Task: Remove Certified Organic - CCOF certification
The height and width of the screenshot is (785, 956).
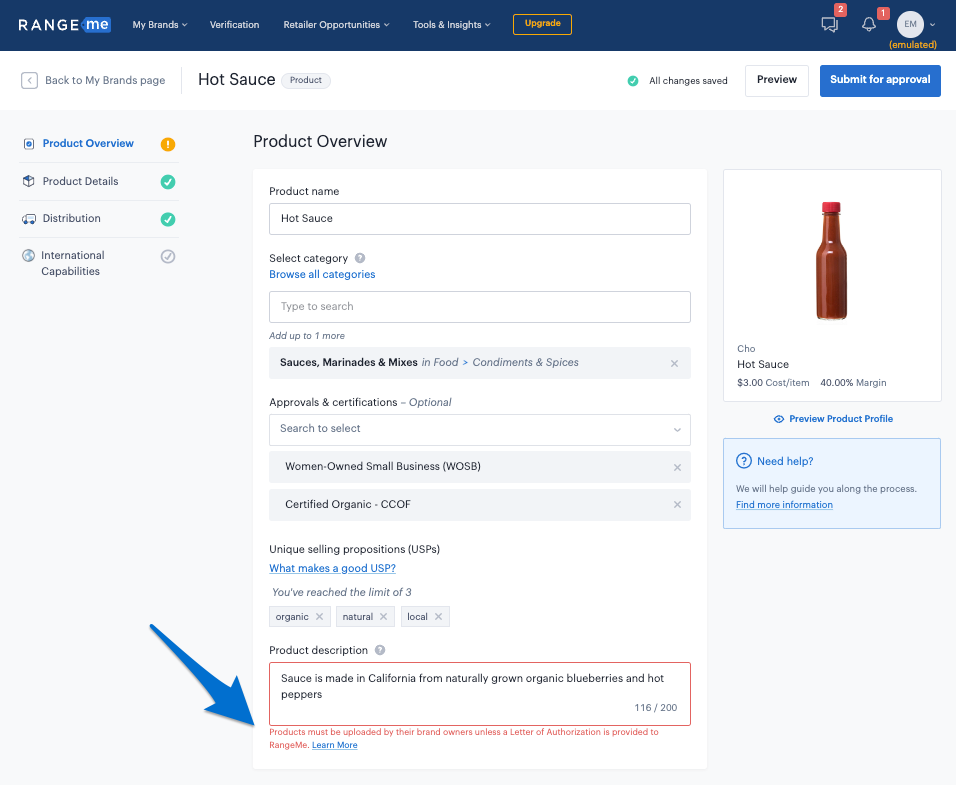Action: tap(677, 505)
